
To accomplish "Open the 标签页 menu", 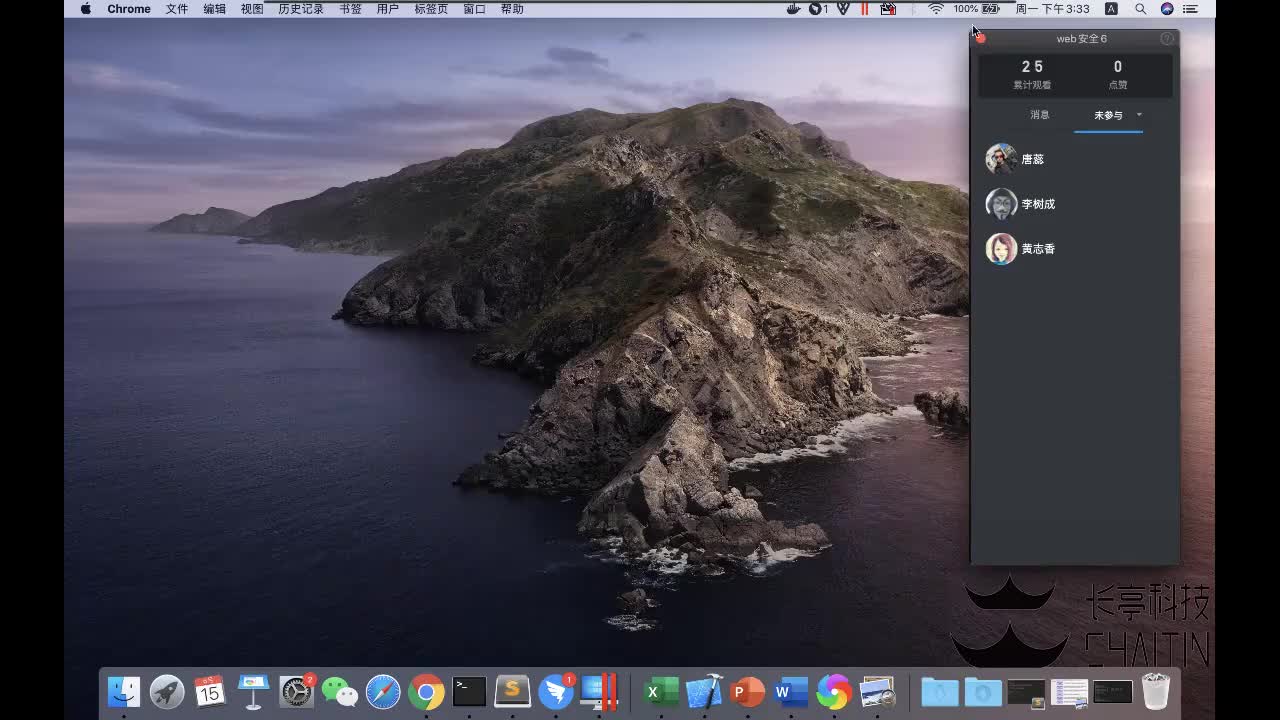I will pos(431,9).
